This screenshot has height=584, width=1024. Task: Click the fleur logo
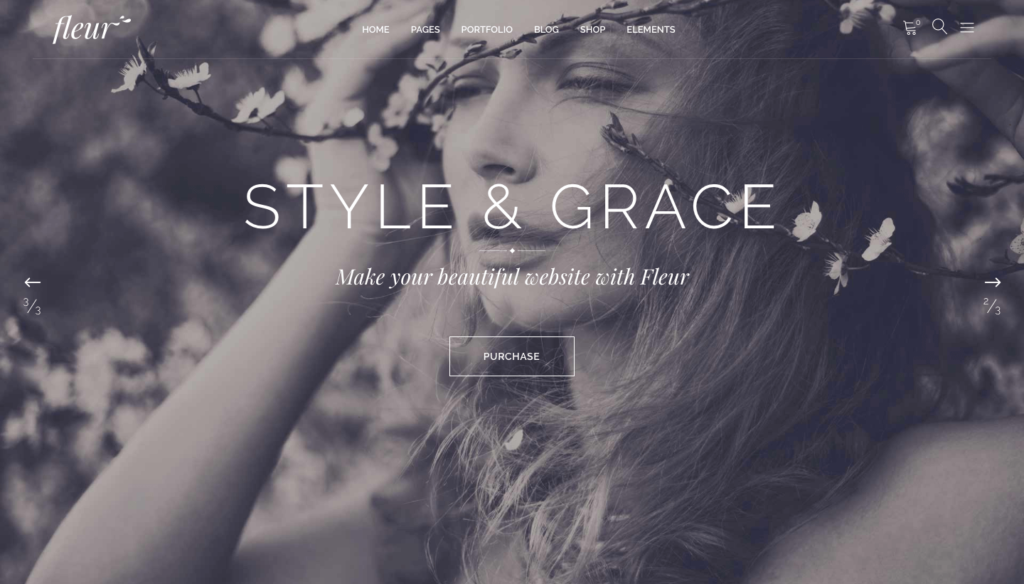(91, 29)
